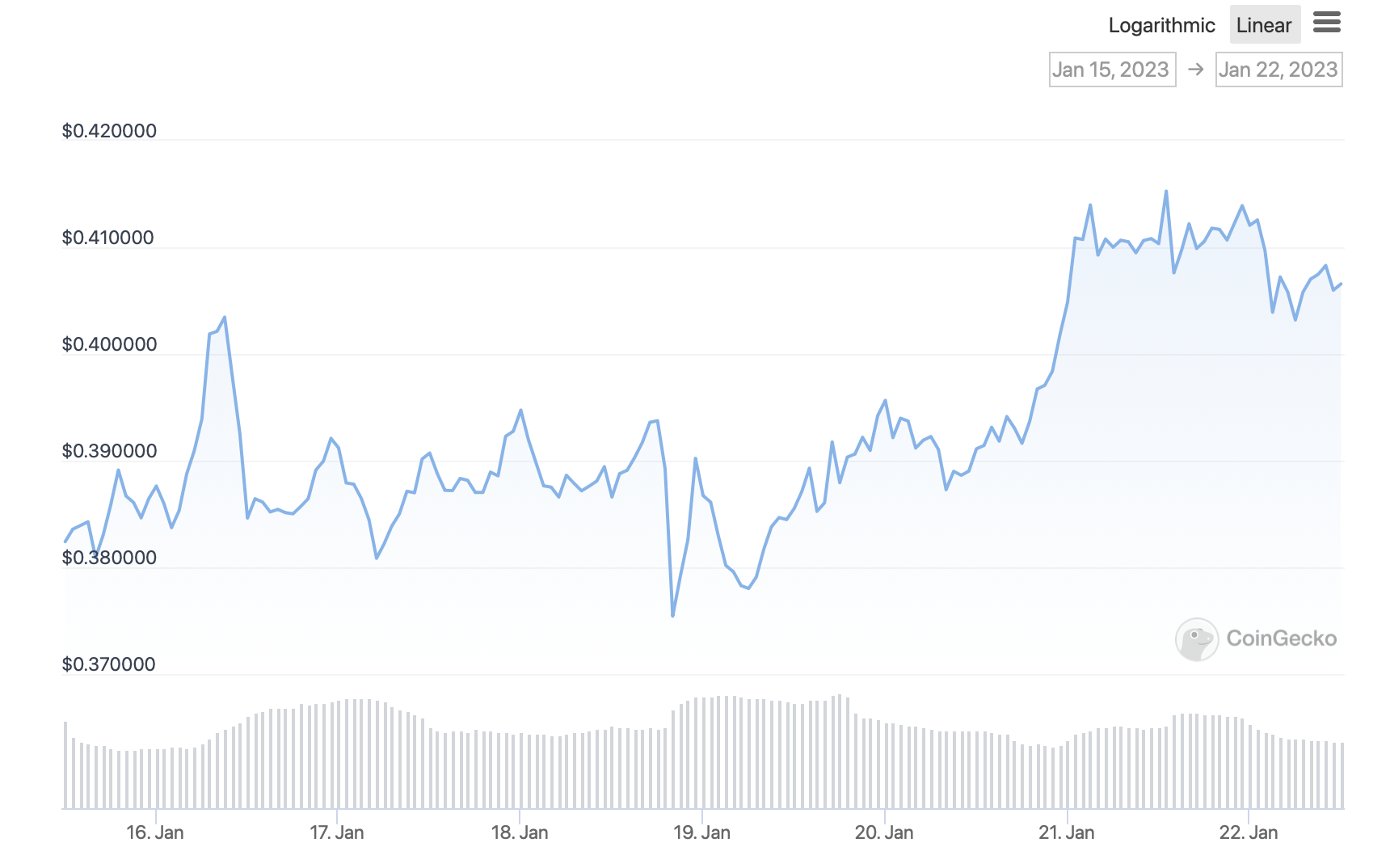1390x868 pixels.
Task: Click the 19. Jan axis label
Action: tap(702, 832)
